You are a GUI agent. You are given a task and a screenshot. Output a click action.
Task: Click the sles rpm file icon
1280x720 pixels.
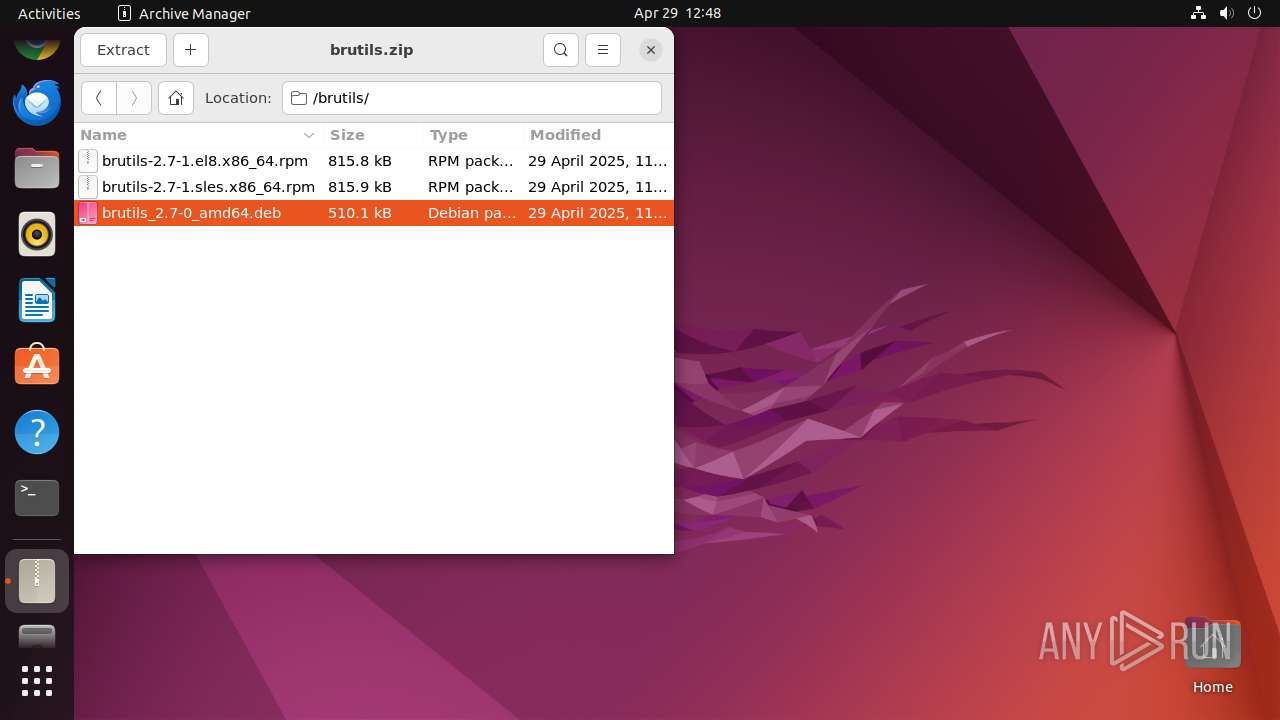coord(88,187)
